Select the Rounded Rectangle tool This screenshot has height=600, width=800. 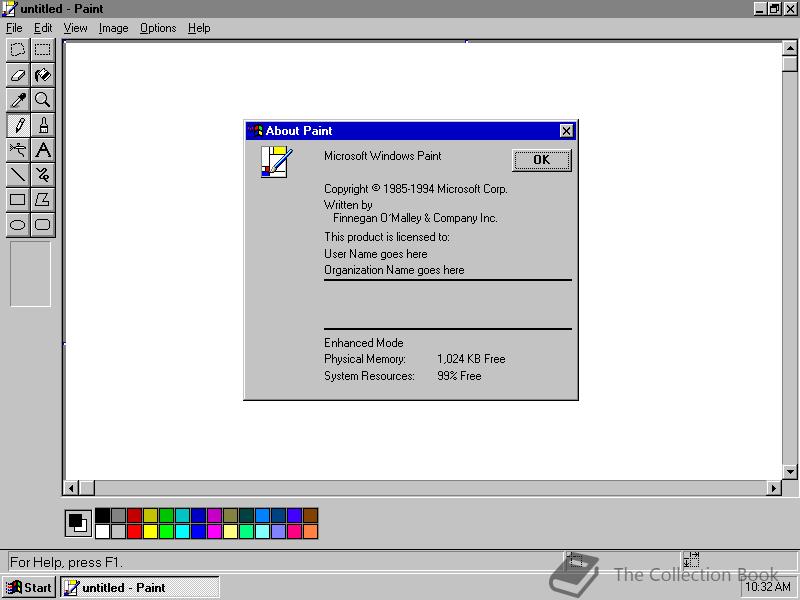(x=42, y=224)
